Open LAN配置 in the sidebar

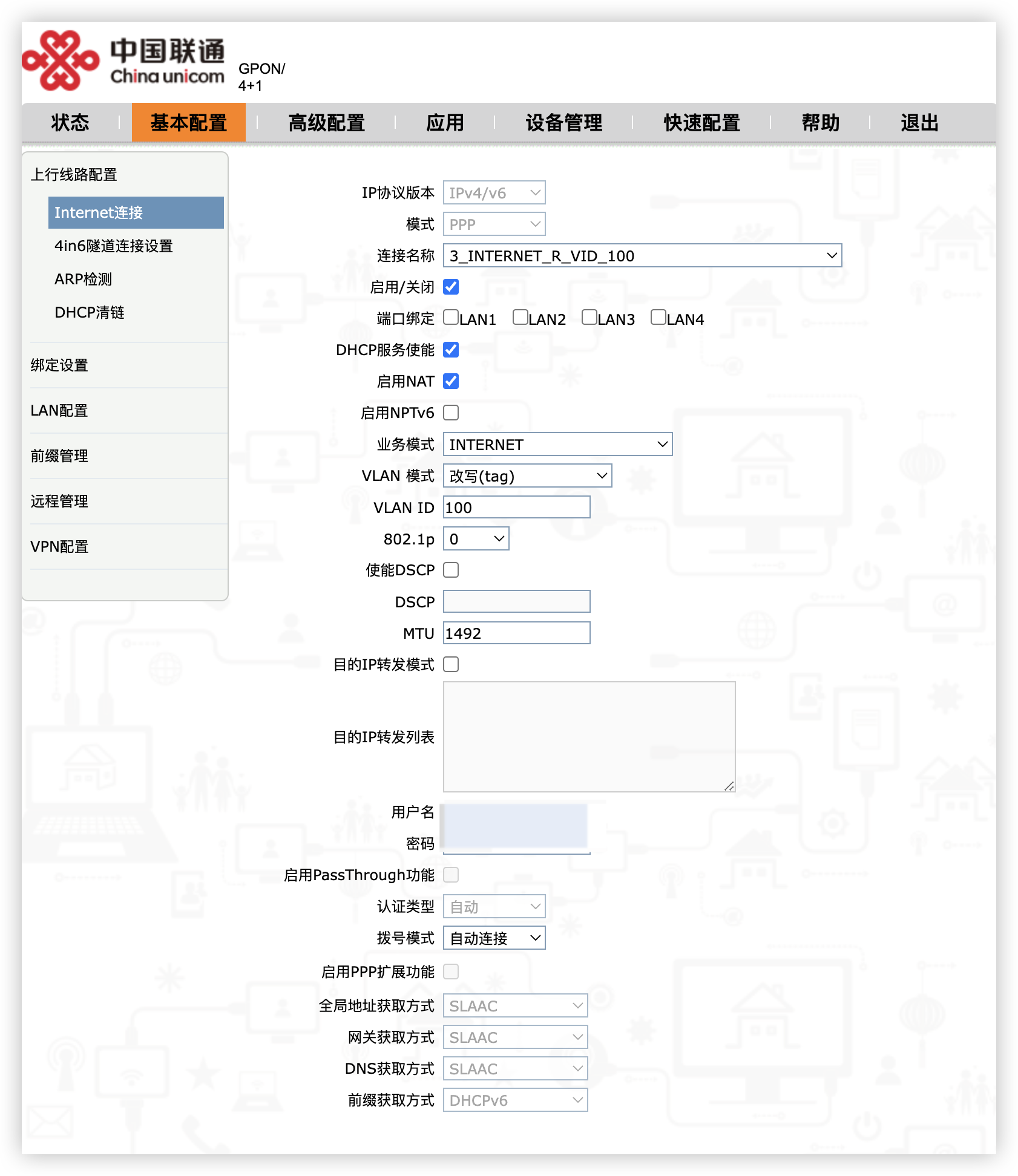point(59,410)
